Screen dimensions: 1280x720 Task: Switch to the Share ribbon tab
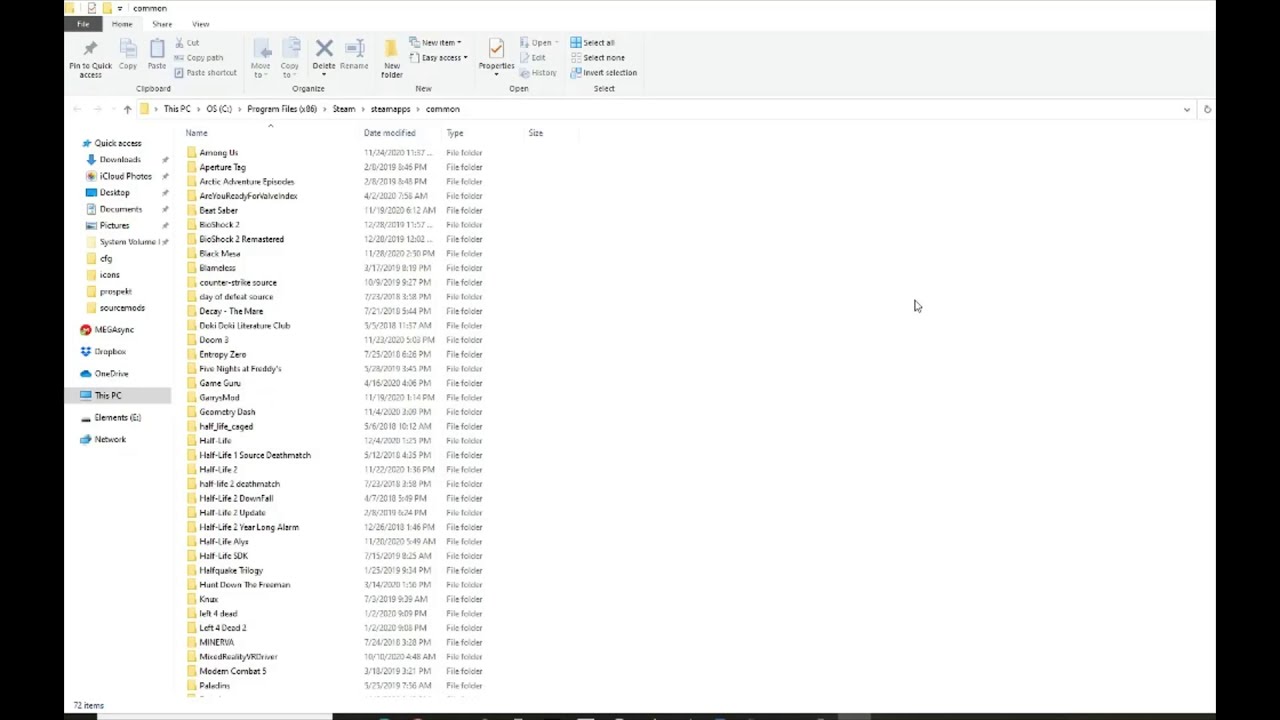coord(162,24)
